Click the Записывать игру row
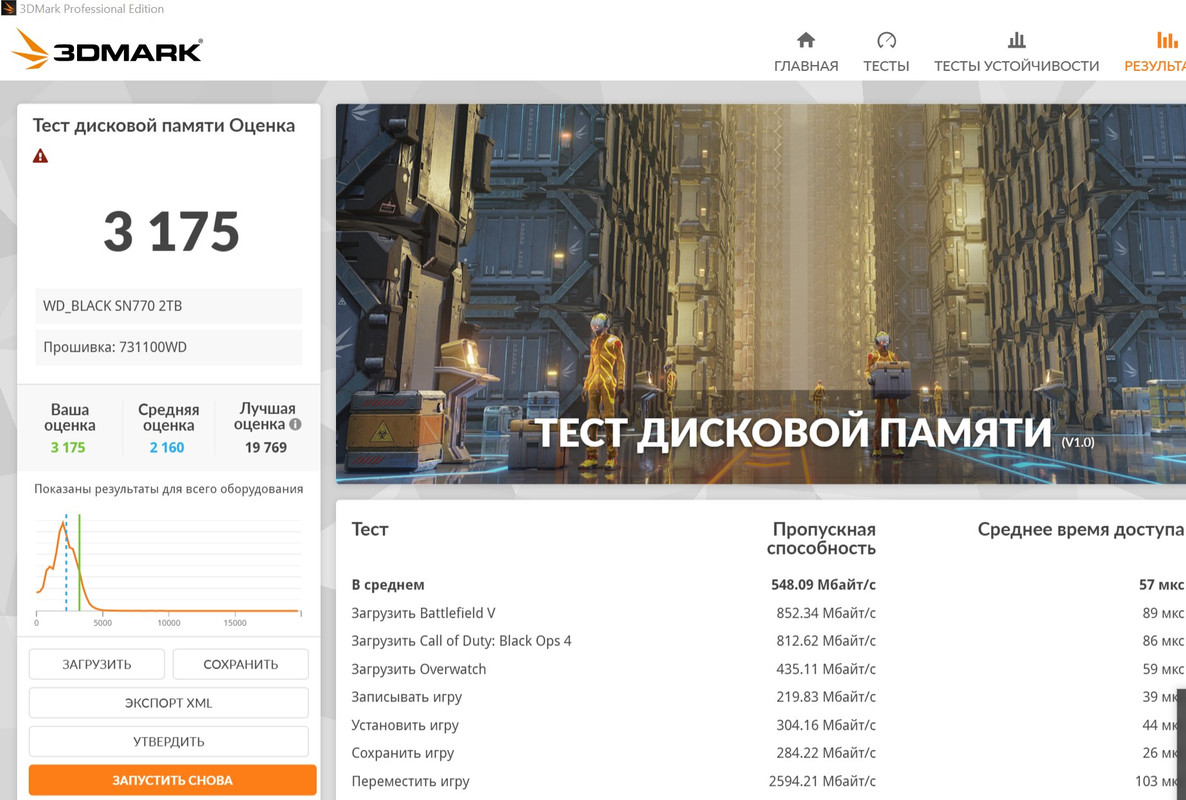This screenshot has width=1186, height=800. click(x=768, y=696)
